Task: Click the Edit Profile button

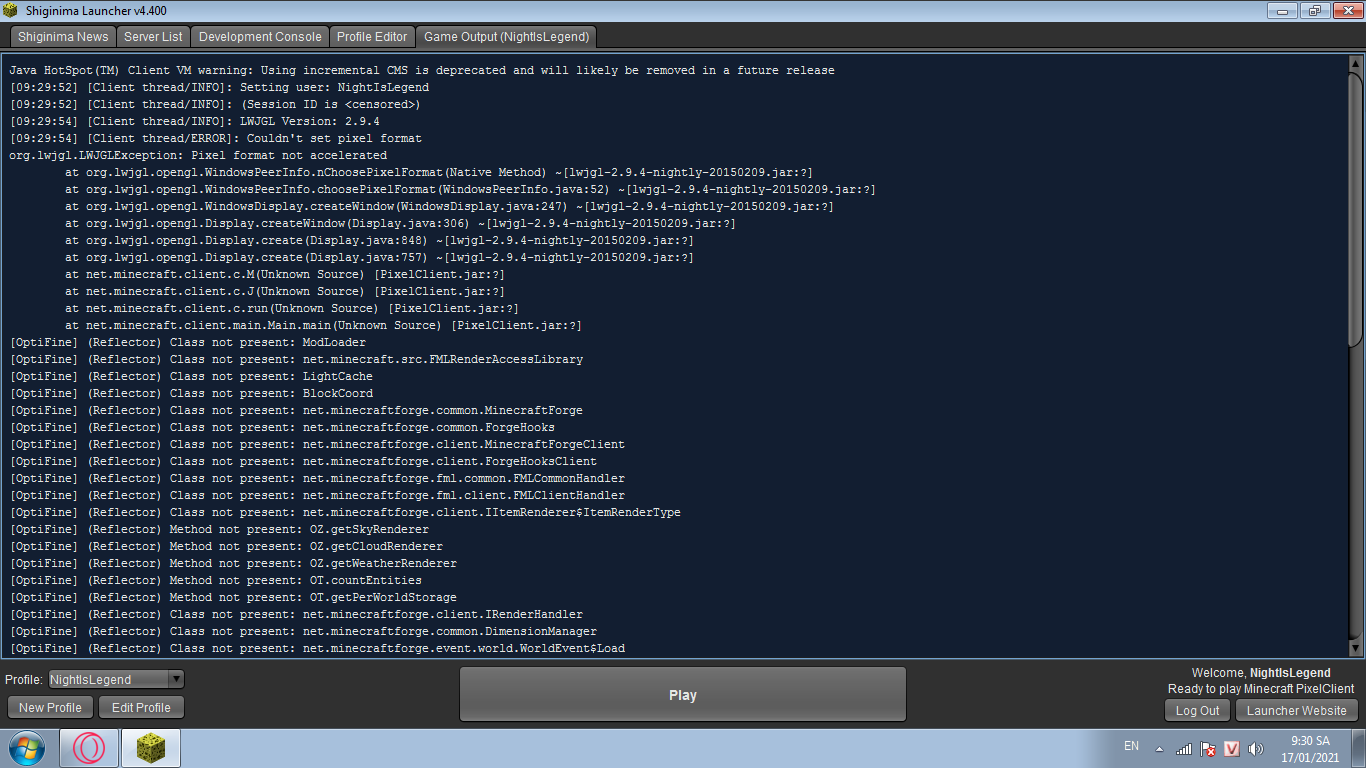Action: (x=141, y=707)
